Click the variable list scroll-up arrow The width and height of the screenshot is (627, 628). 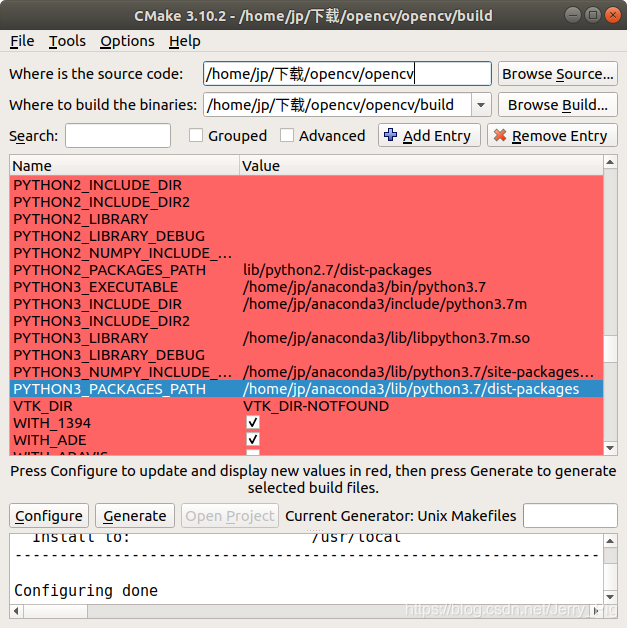click(610, 162)
